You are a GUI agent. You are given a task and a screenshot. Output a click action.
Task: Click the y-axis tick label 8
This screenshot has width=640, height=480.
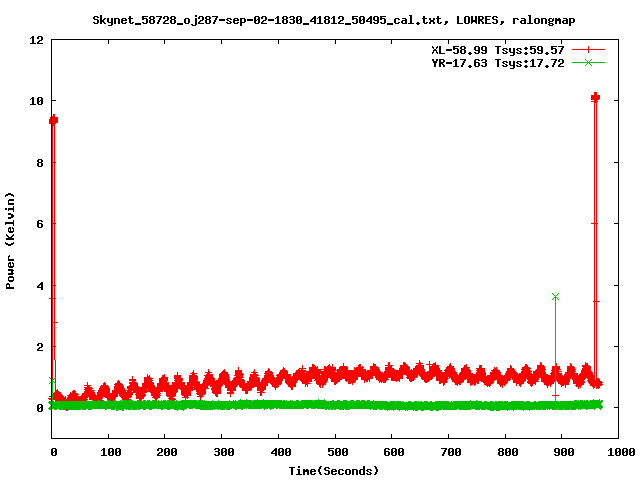coord(40,163)
